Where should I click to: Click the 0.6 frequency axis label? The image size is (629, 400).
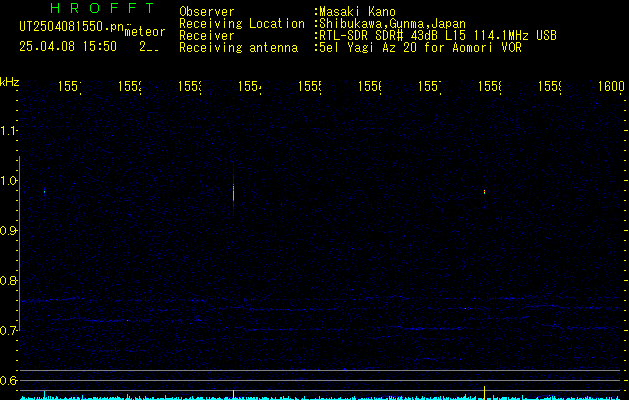(x=8, y=380)
